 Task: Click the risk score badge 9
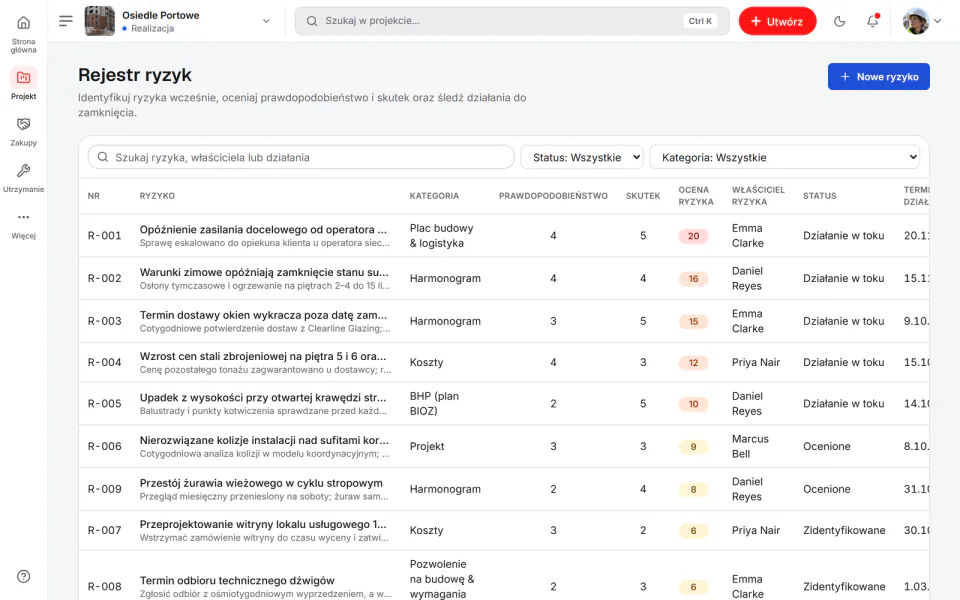(x=693, y=446)
